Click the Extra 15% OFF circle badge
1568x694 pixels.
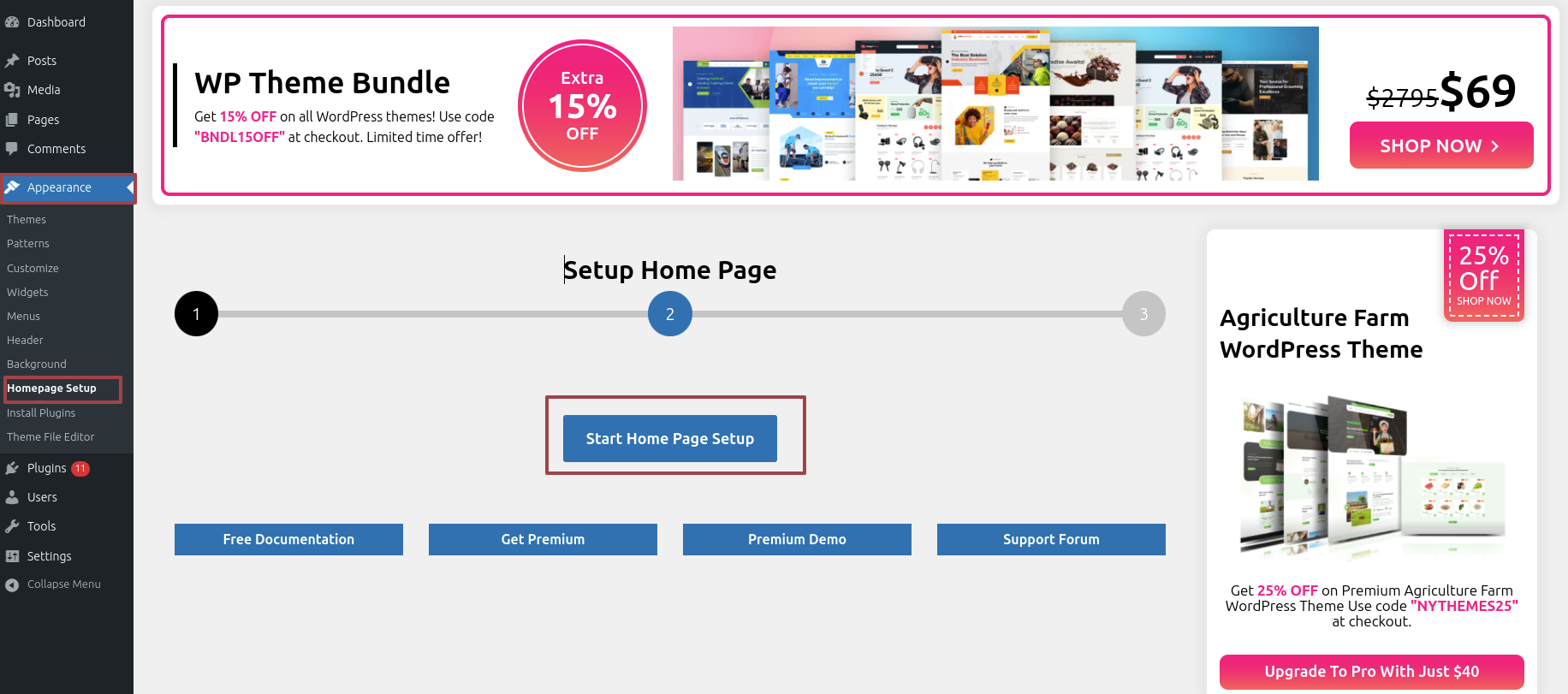point(582,105)
